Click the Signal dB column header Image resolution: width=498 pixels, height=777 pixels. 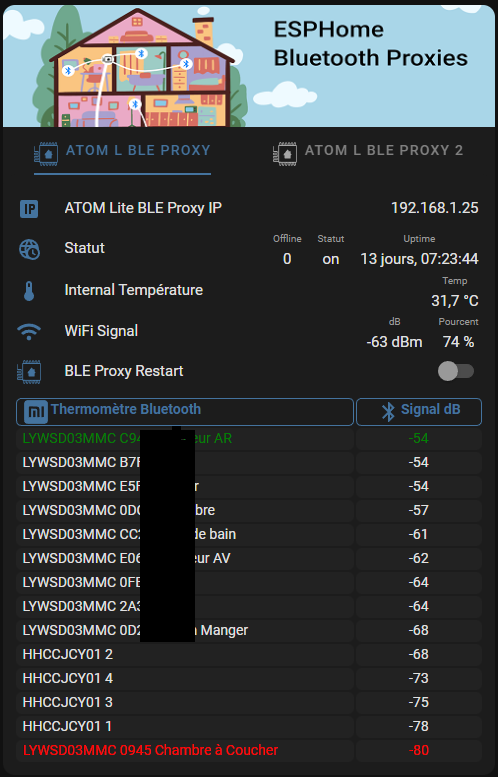point(419,411)
